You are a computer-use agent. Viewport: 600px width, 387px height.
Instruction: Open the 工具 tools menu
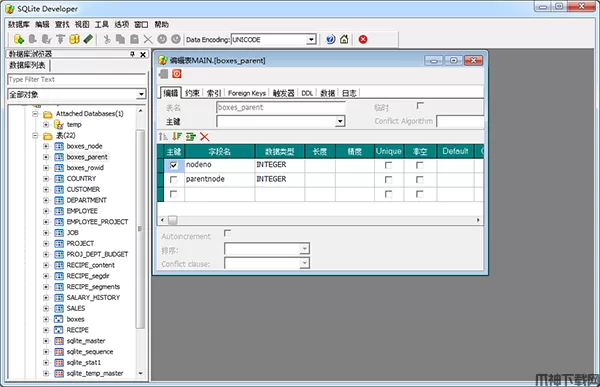pyautogui.click(x=102, y=24)
